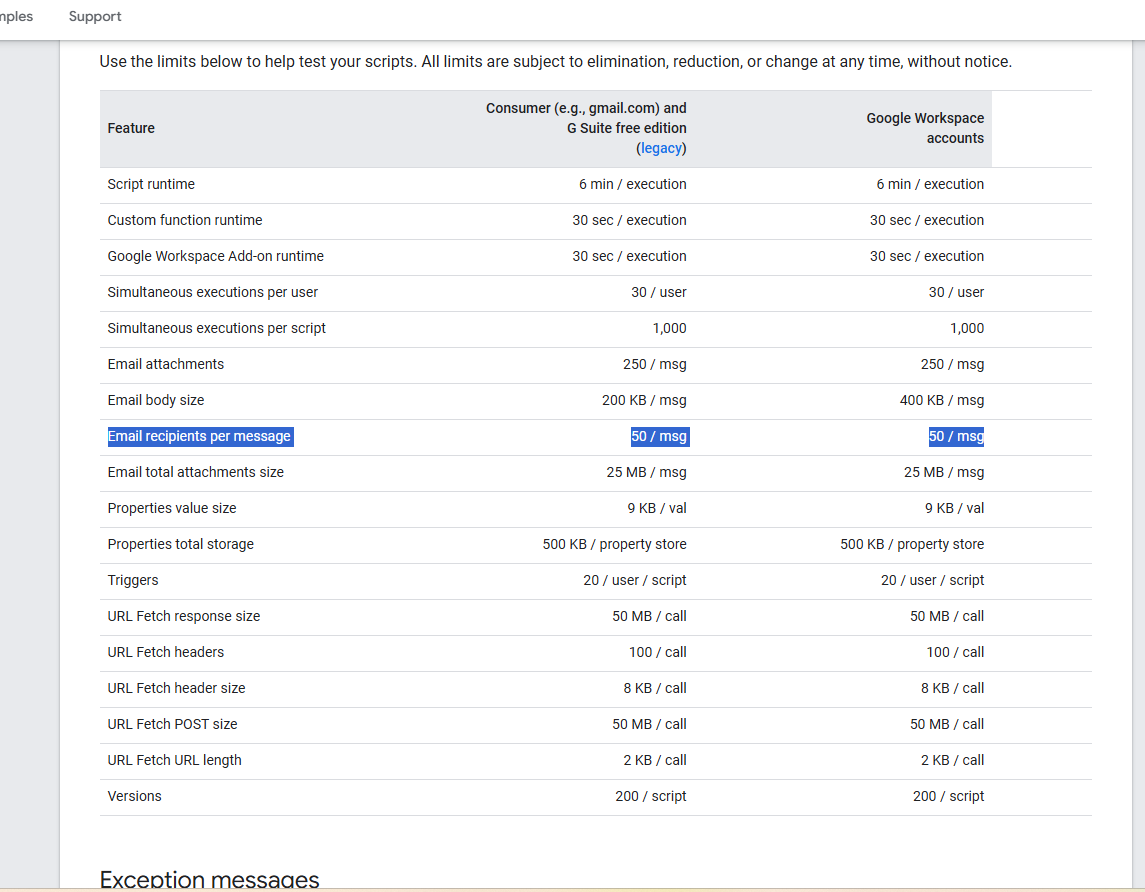Click the Email total attachments size label
Image resolution: width=1145 pixels, height=892 pixels.
[x=195, y=472]
